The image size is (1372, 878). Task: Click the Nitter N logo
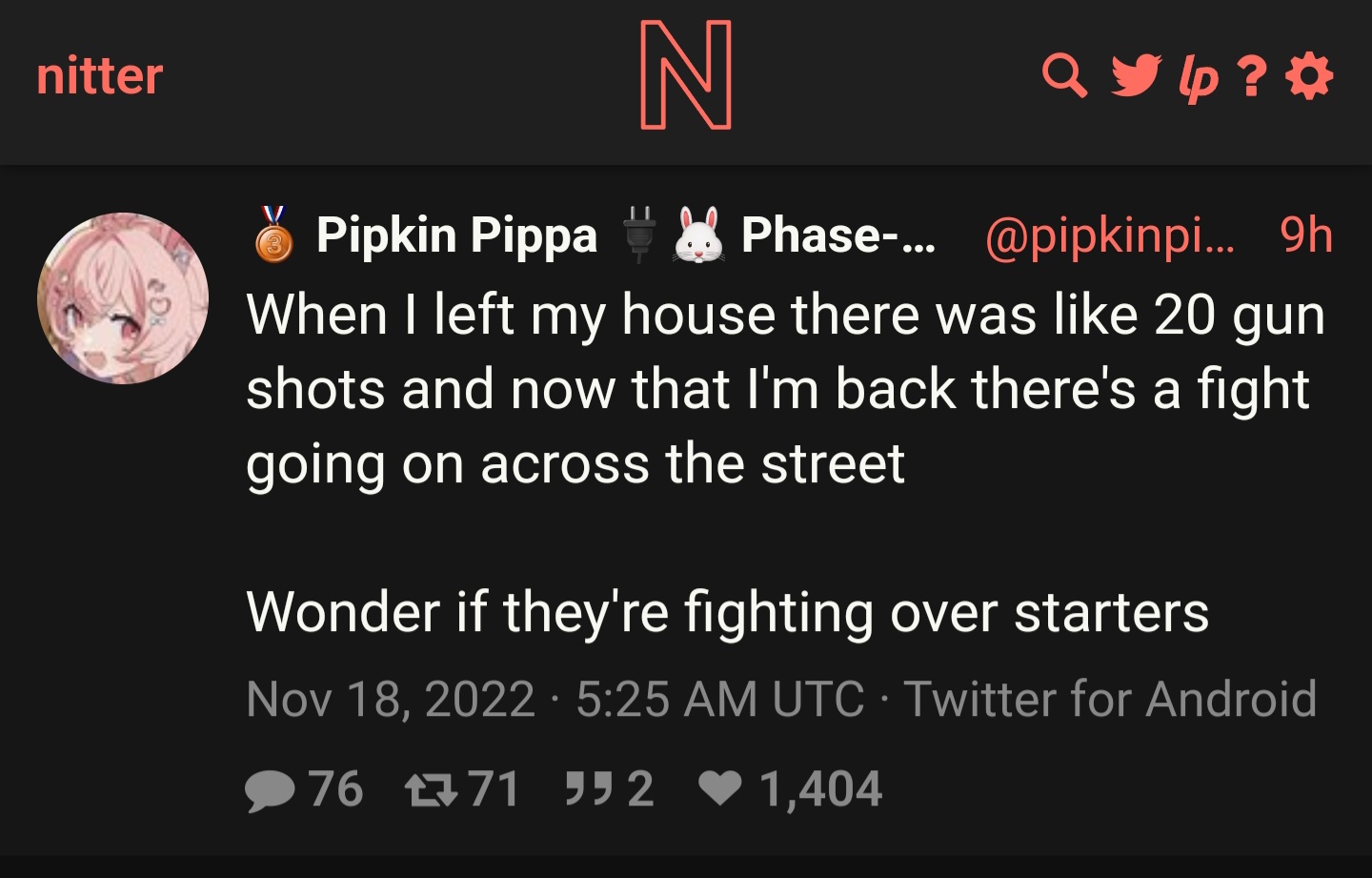[686, 75]
